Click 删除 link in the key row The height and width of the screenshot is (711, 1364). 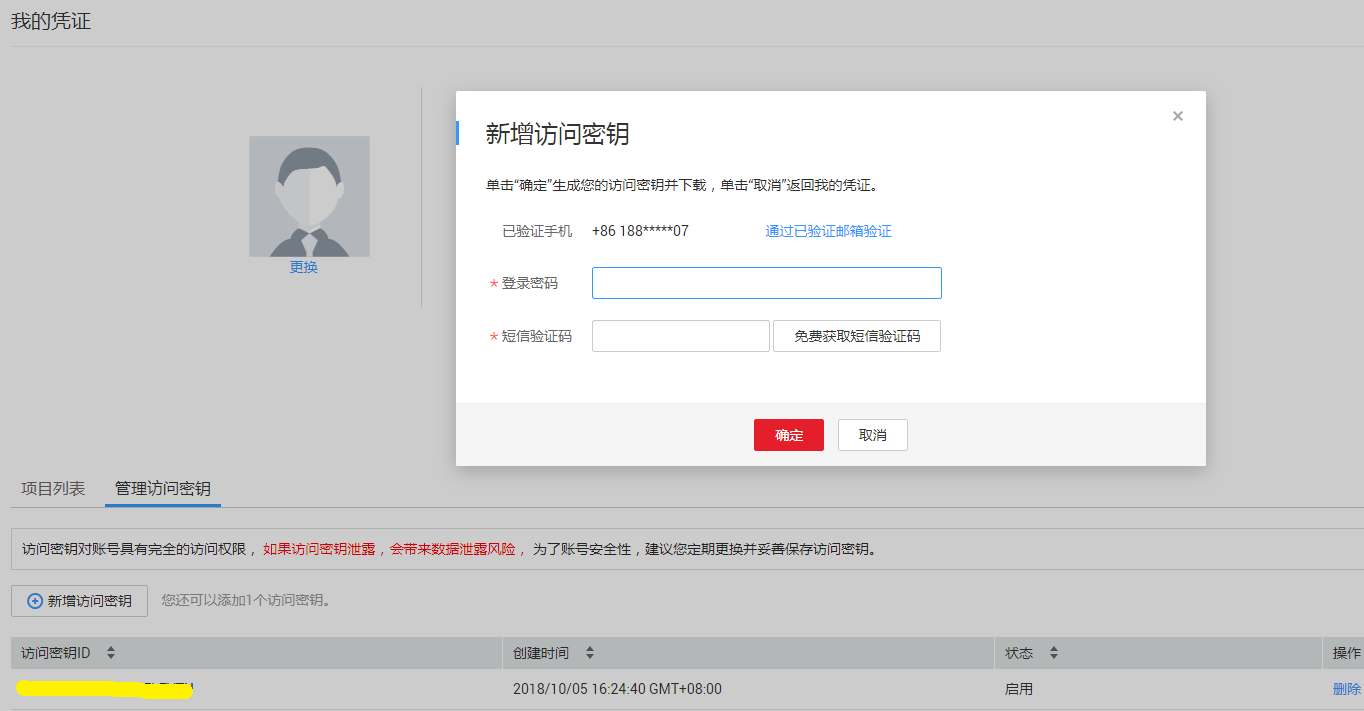point(1346,689)
